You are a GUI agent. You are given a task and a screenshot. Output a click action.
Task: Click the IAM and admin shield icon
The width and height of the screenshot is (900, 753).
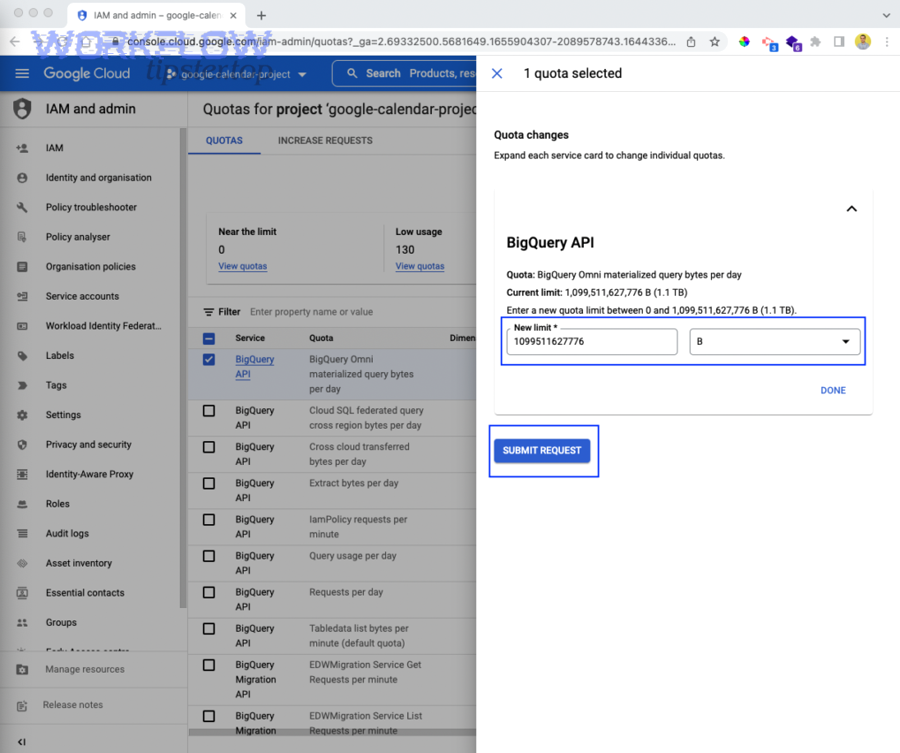pyautogui.click(x=22, y=108)
